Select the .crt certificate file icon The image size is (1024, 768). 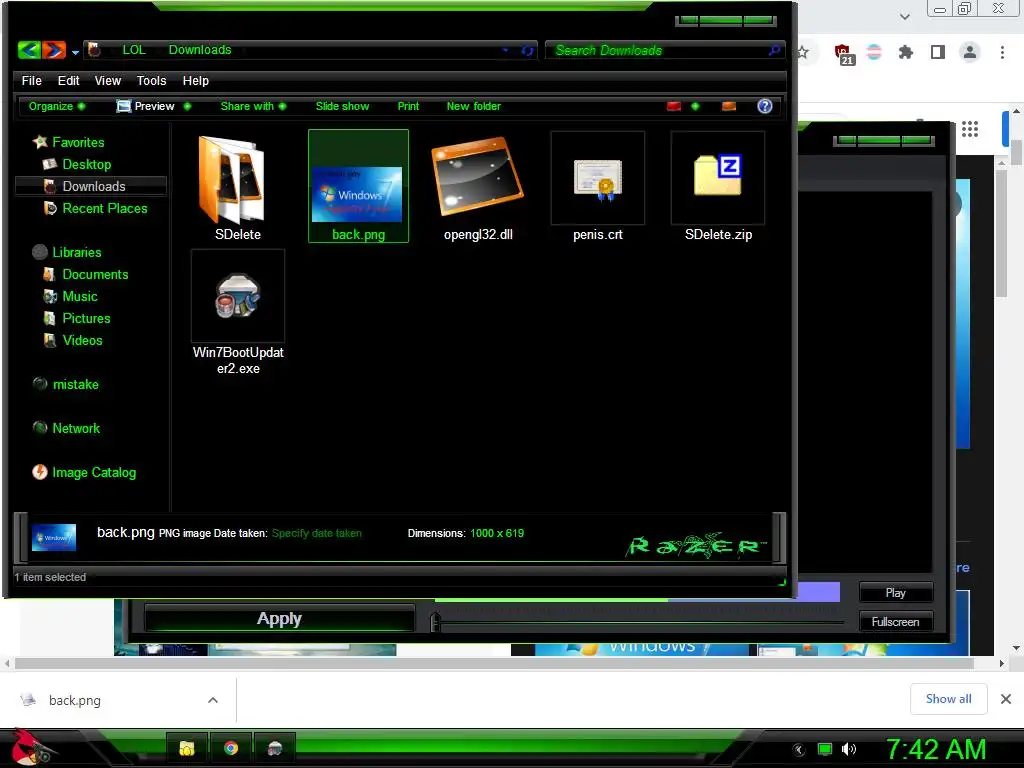click(598, 182)
